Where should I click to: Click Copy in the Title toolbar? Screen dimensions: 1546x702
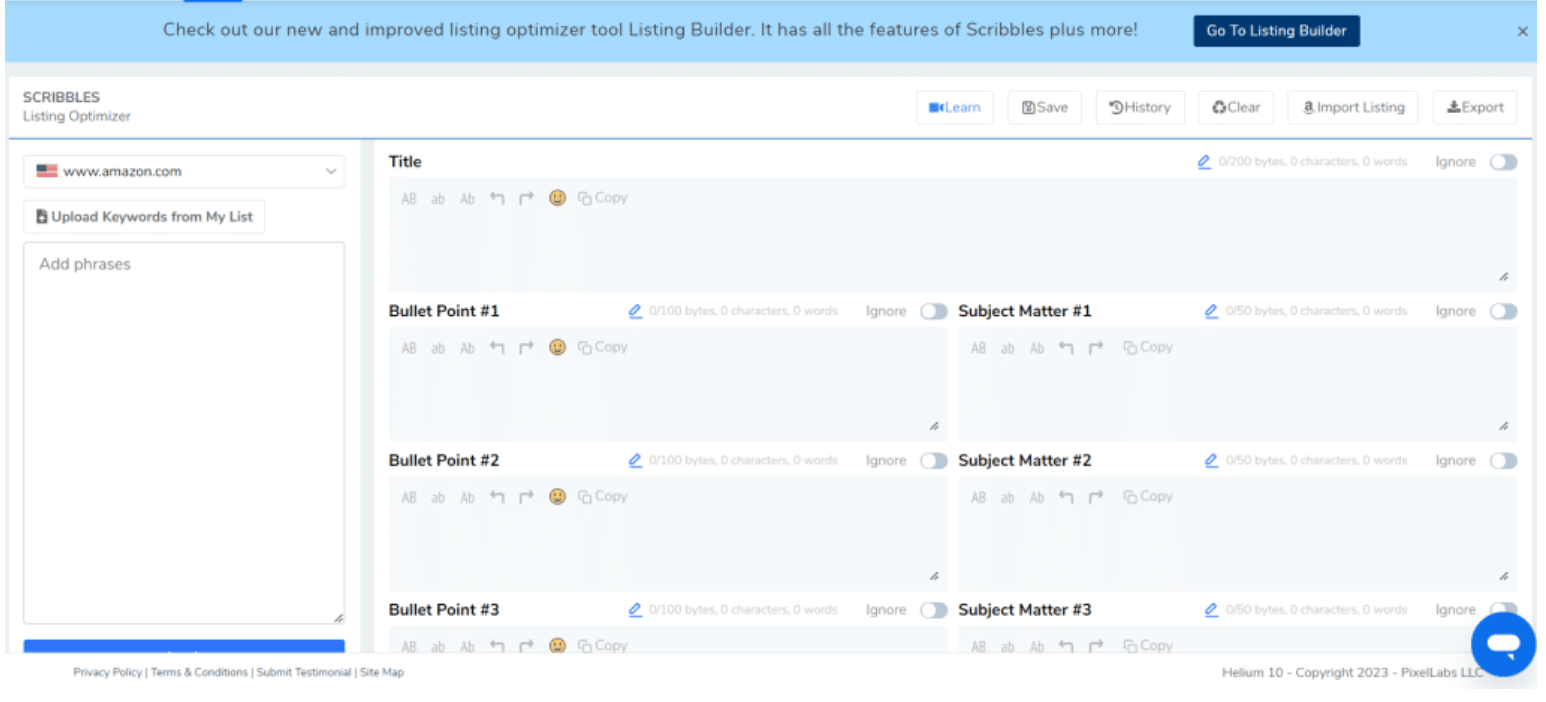coord(603,198)
